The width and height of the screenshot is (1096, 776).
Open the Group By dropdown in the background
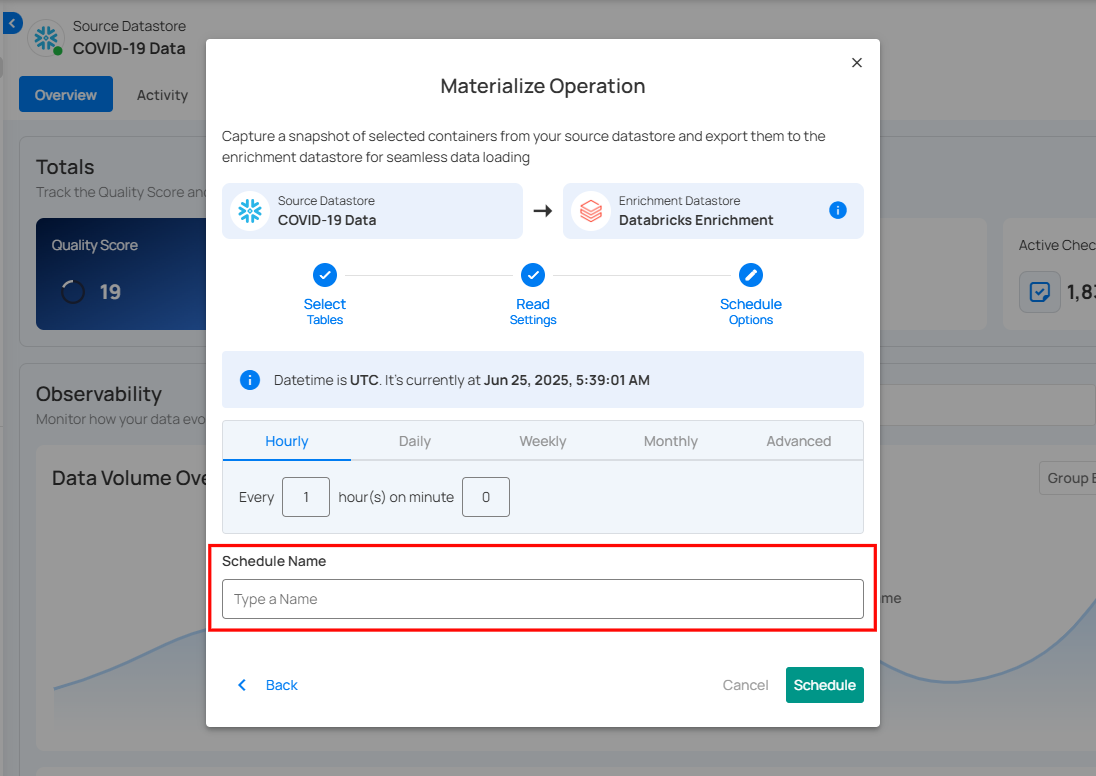(1067, 478)
